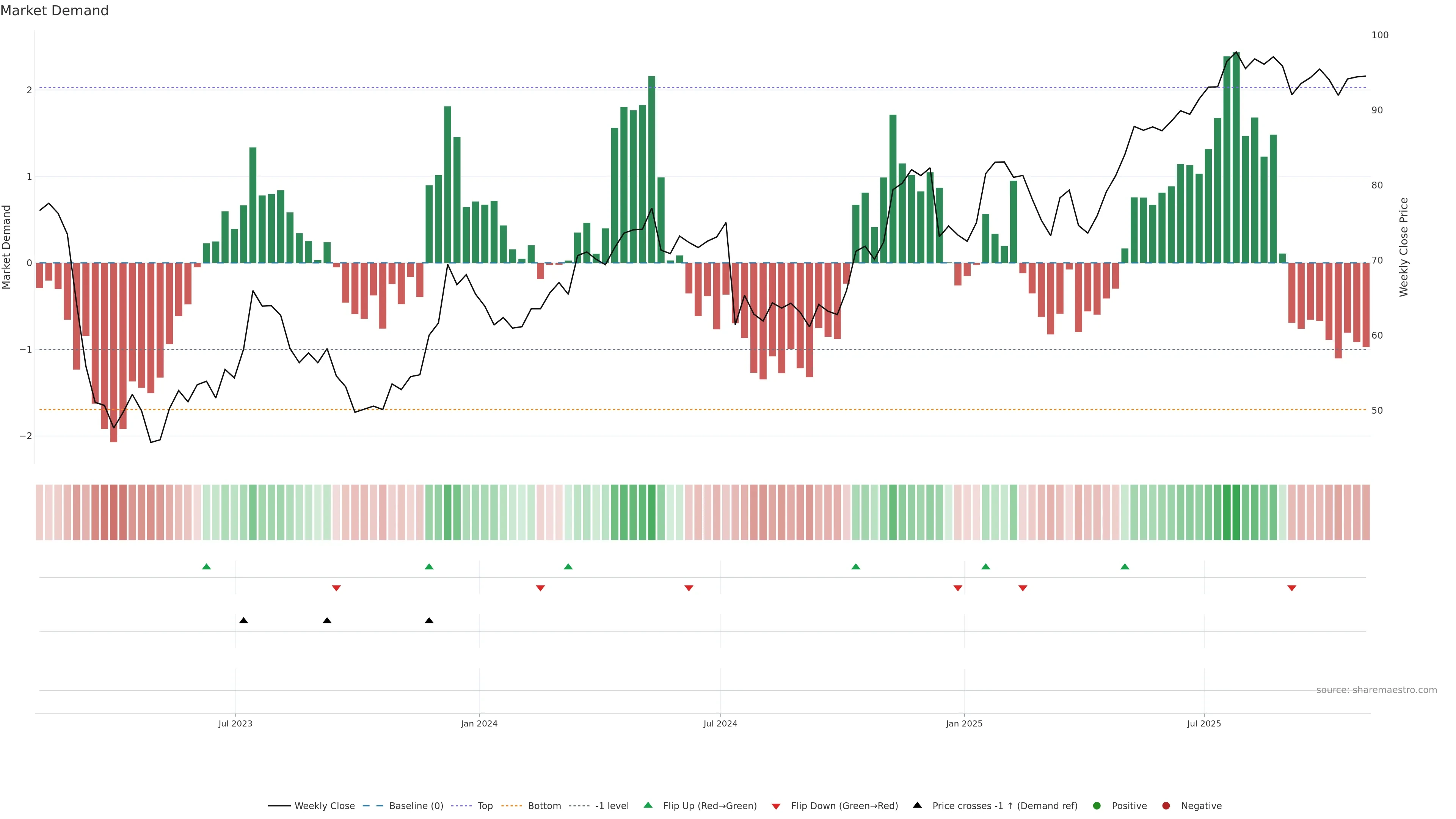Screen dimensions: 1456x819
Task: Click the black Price crosses -1 legend triangle
Action: 917,805
